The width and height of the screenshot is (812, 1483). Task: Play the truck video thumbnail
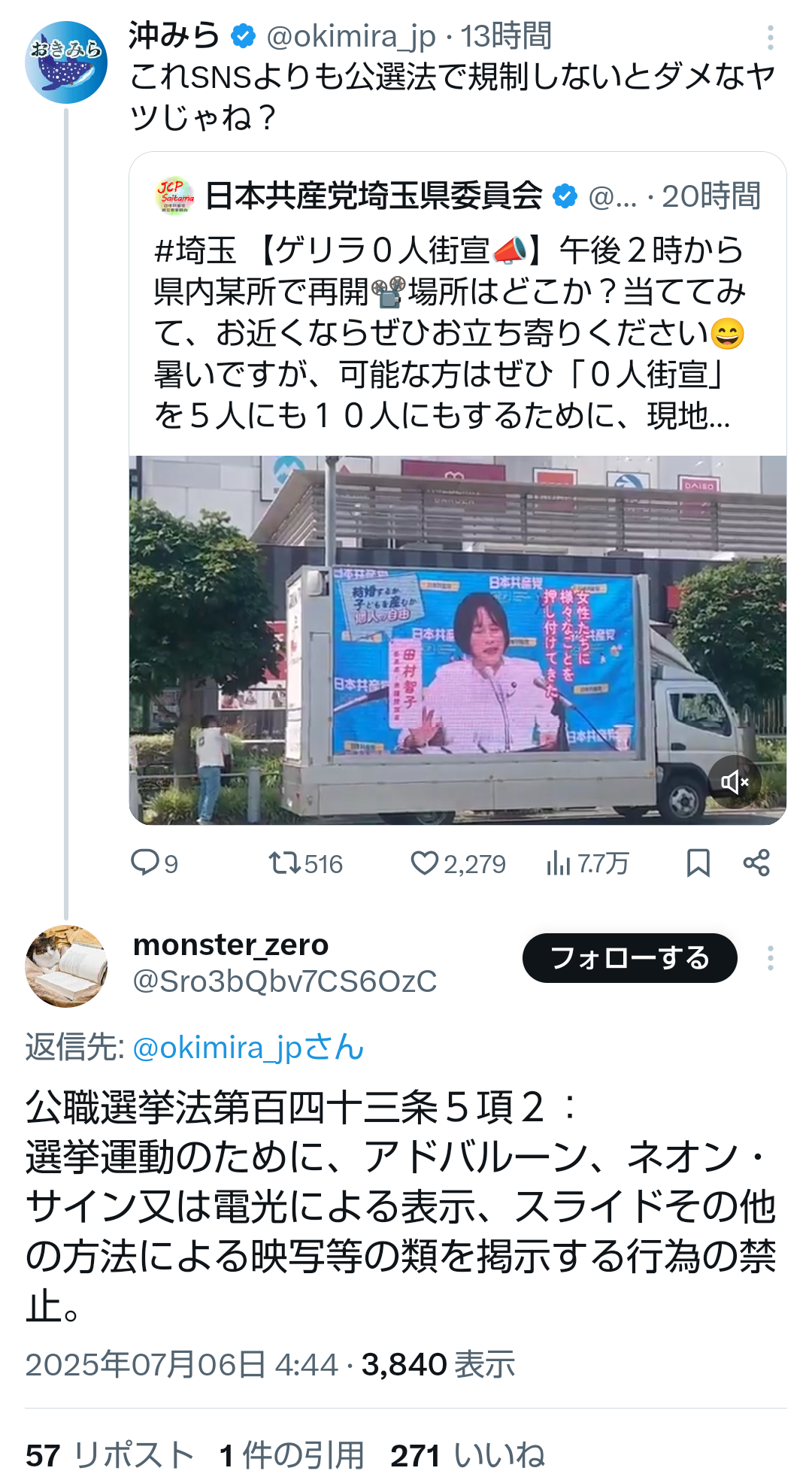click(x=458, y=640)
